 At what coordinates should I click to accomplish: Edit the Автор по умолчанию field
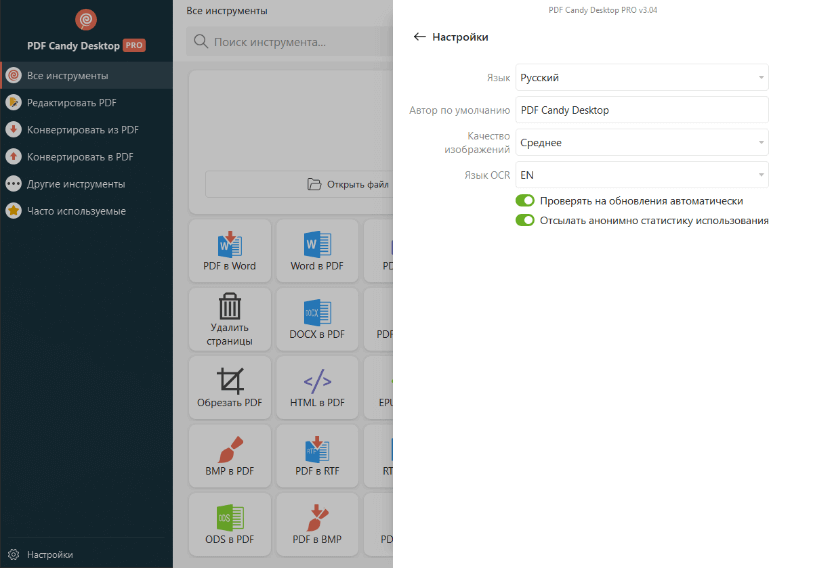642,110
